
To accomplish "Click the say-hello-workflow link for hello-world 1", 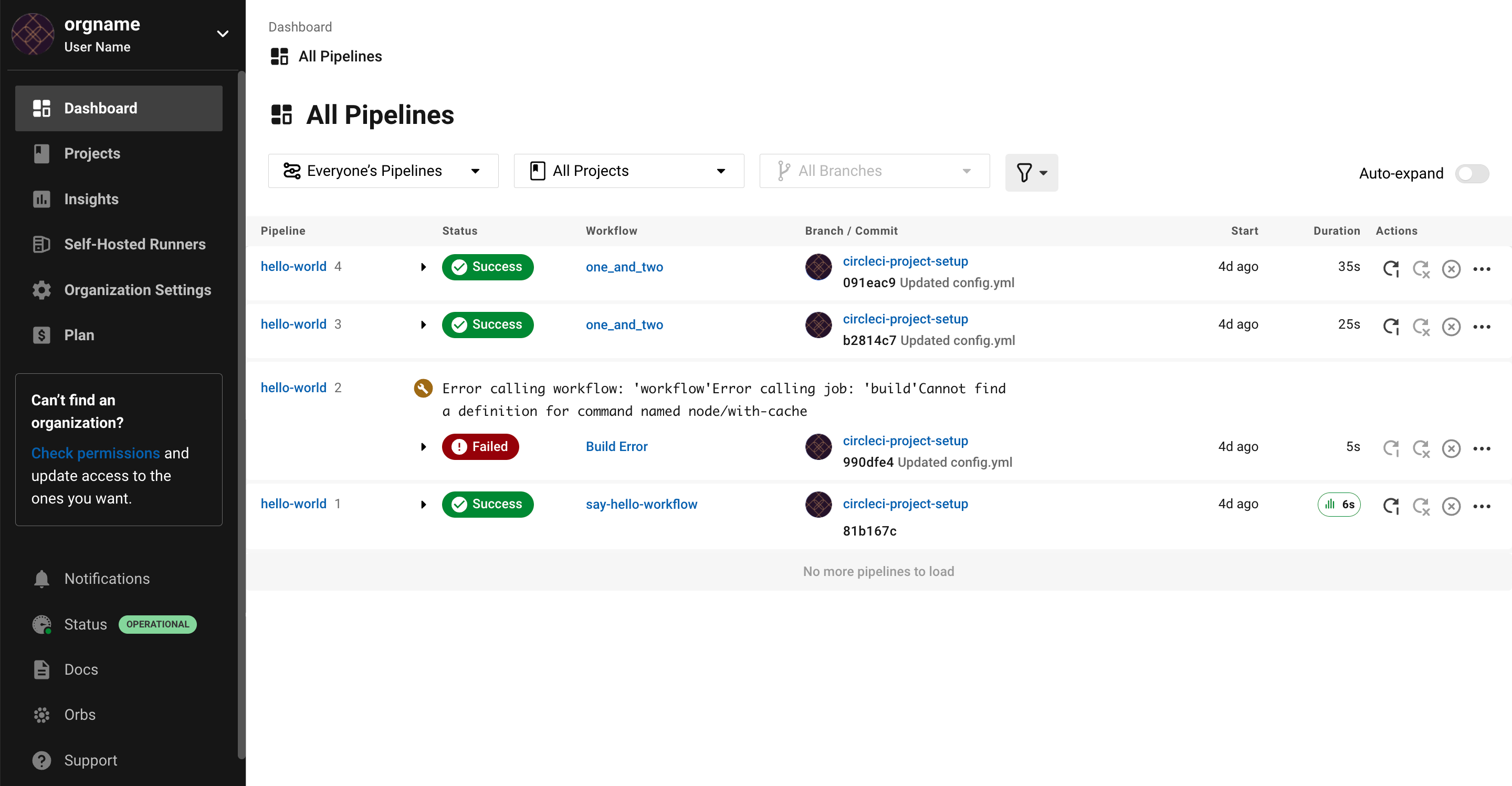I will tap(640, 504).
